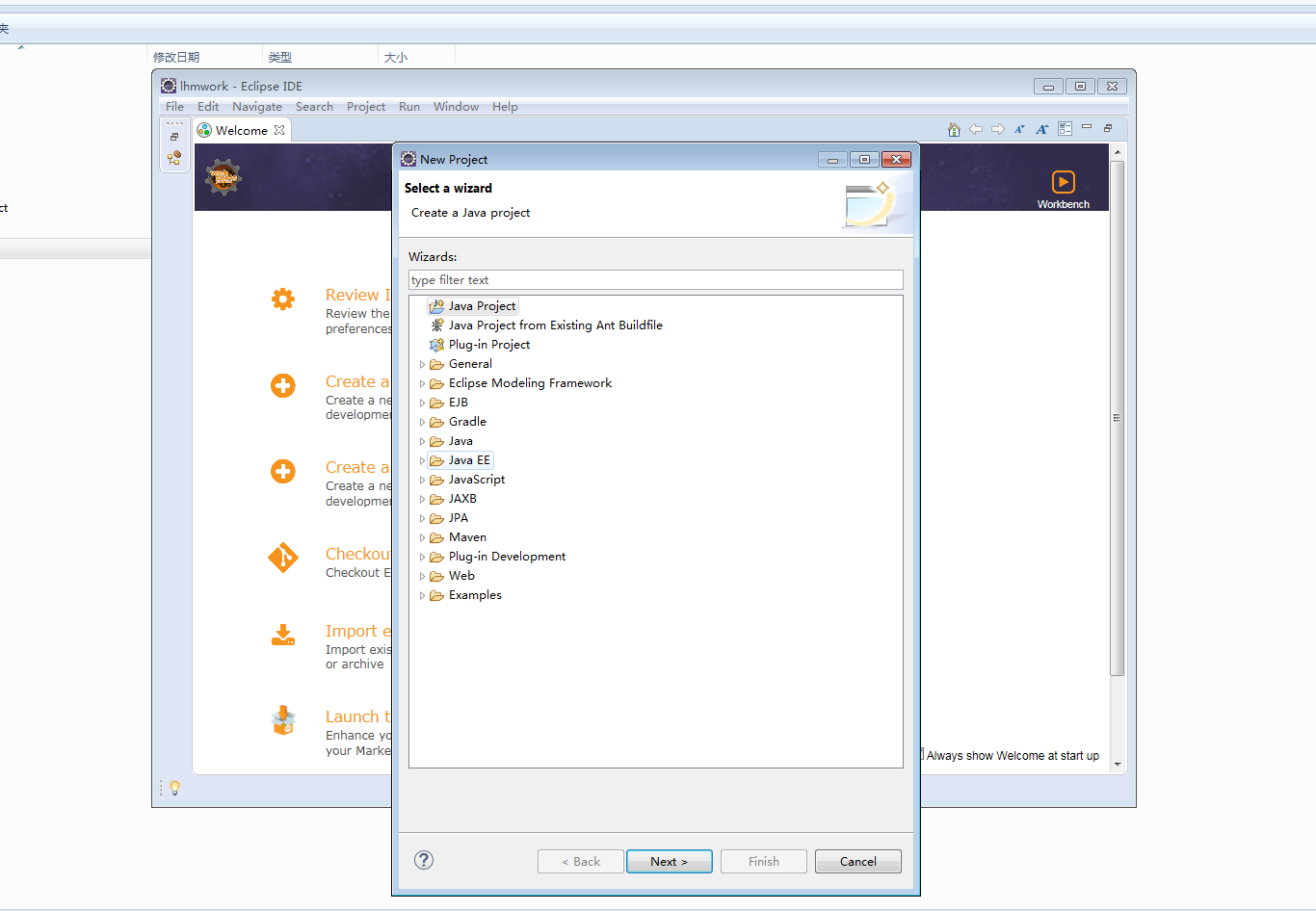
Task: Click the Workbench label link
Action: (1063, 204)
